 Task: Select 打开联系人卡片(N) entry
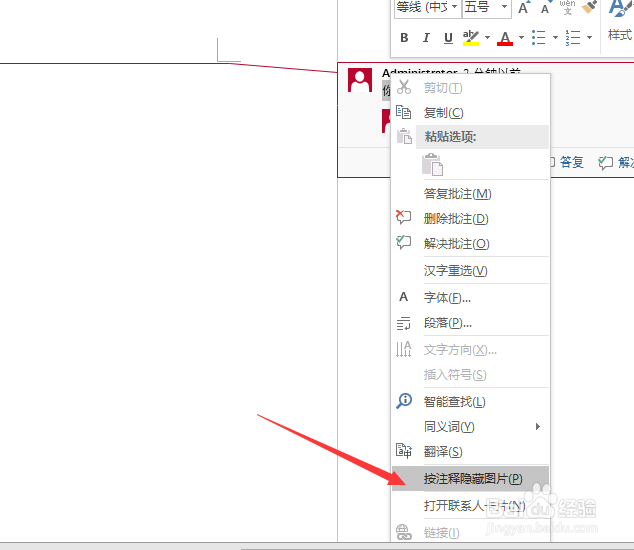tap(470, 506)
